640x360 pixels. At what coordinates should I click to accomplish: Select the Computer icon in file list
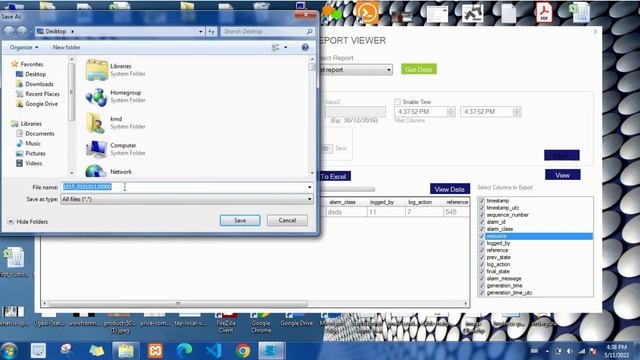pyautogui.click(x=97, y=149)
